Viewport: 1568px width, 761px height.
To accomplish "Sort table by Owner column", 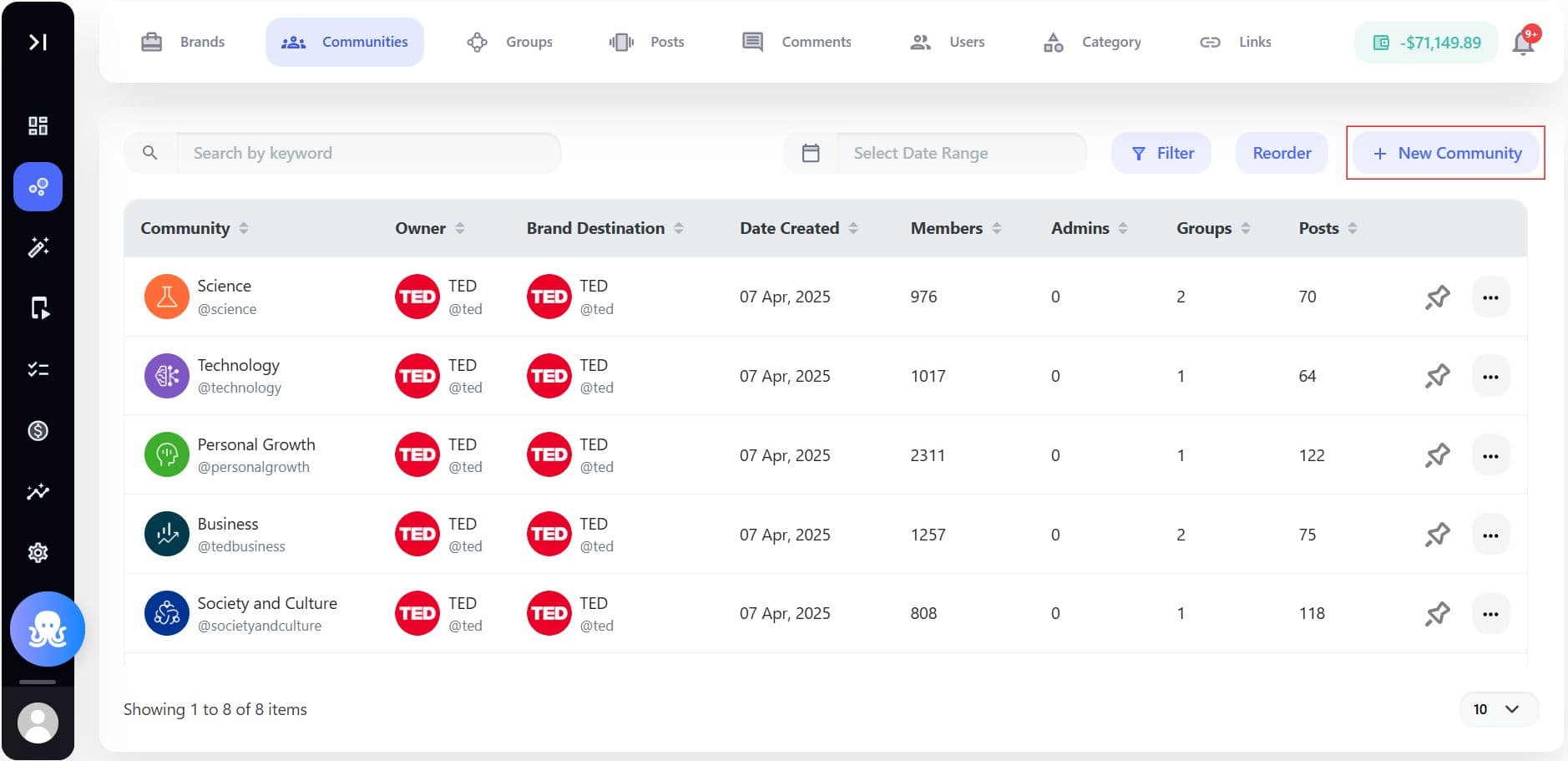I will [x=460, y=228].
